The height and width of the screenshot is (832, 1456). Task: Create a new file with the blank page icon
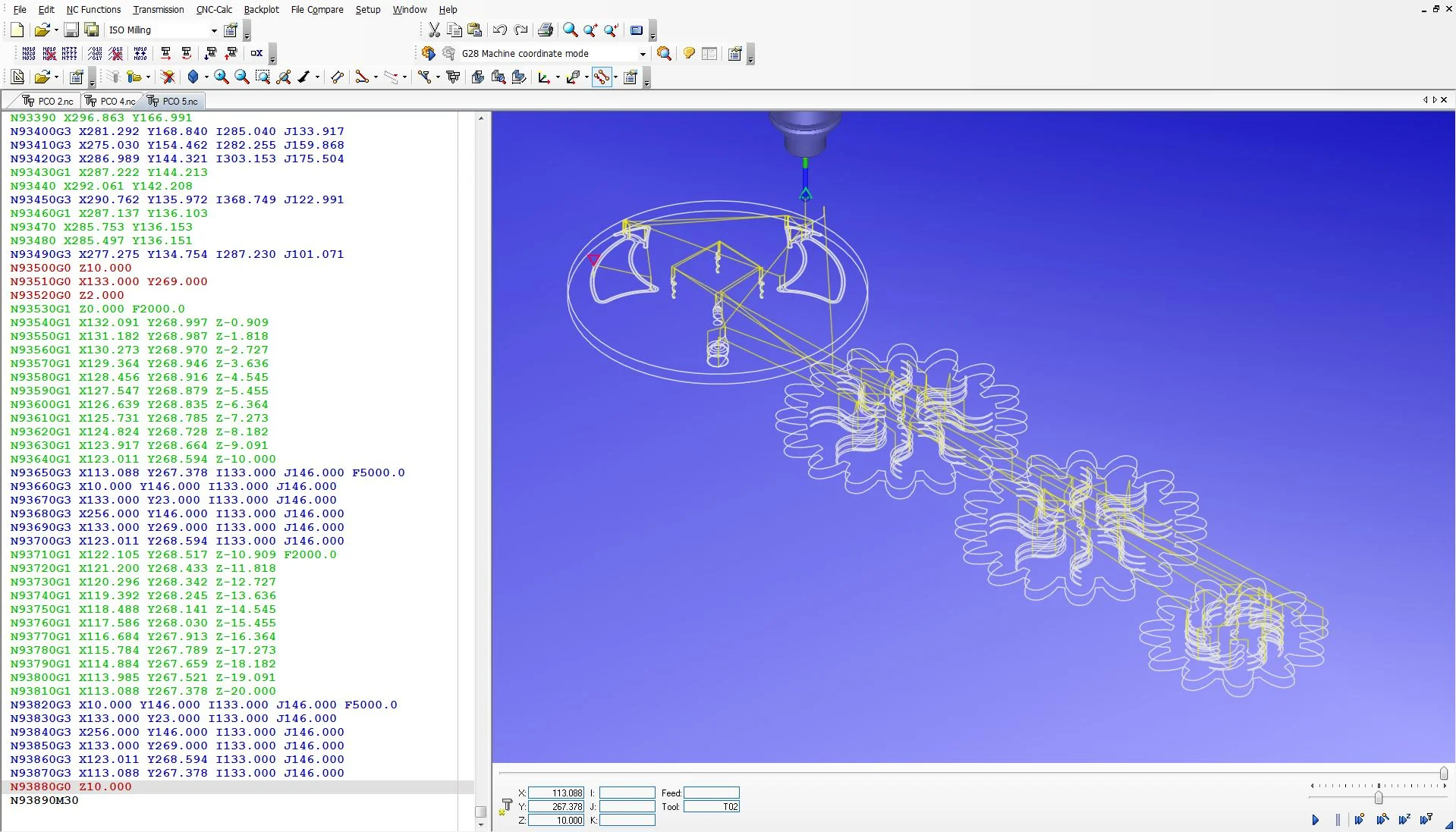click(17, 30)
